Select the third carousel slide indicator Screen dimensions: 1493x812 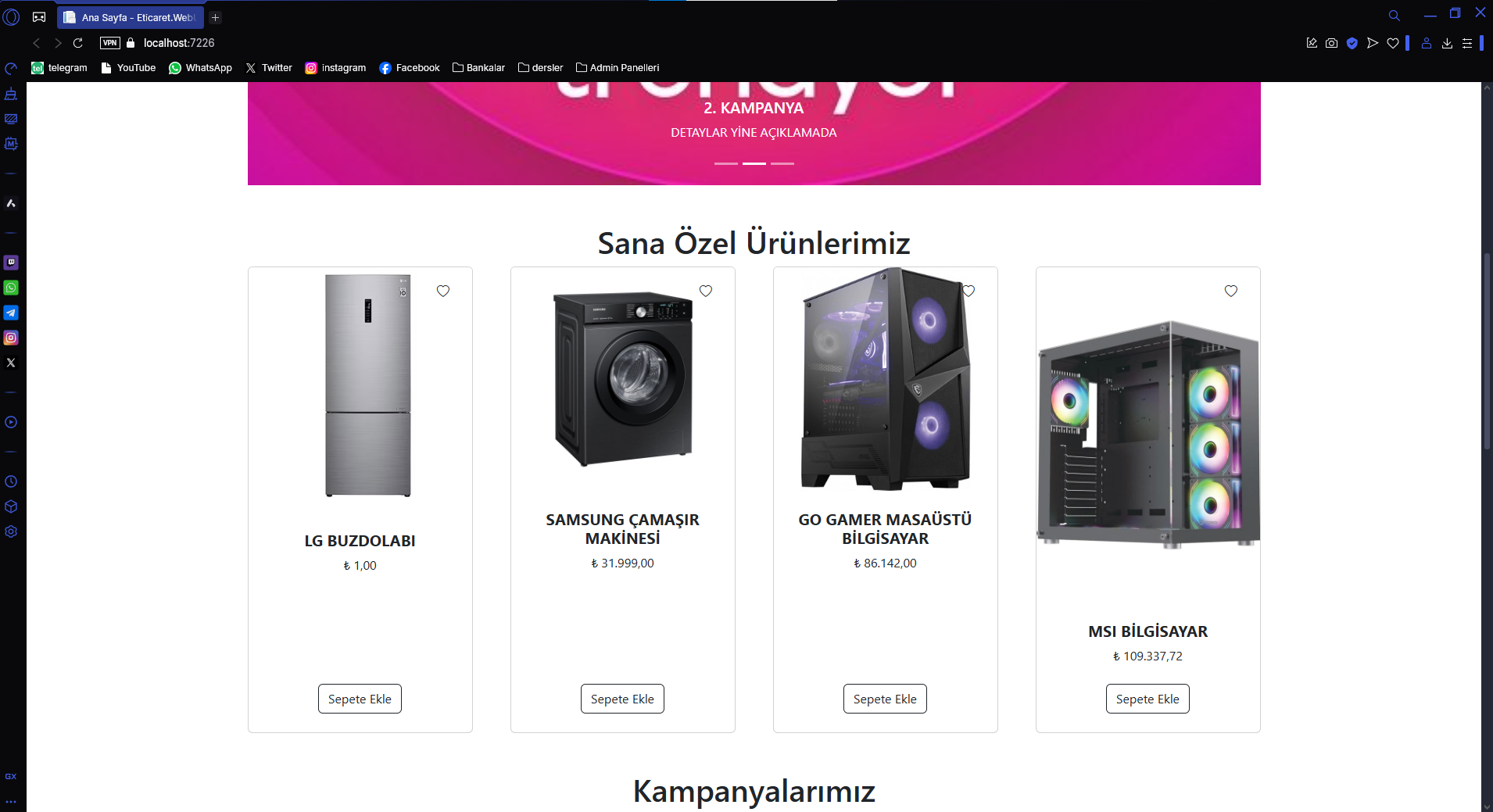(782, 163)
